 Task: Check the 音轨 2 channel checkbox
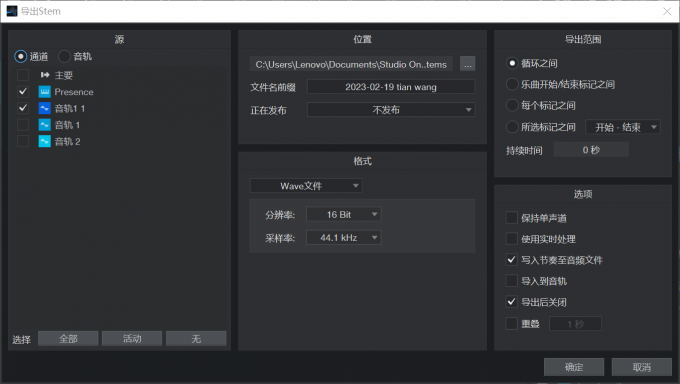coord(23,141)
